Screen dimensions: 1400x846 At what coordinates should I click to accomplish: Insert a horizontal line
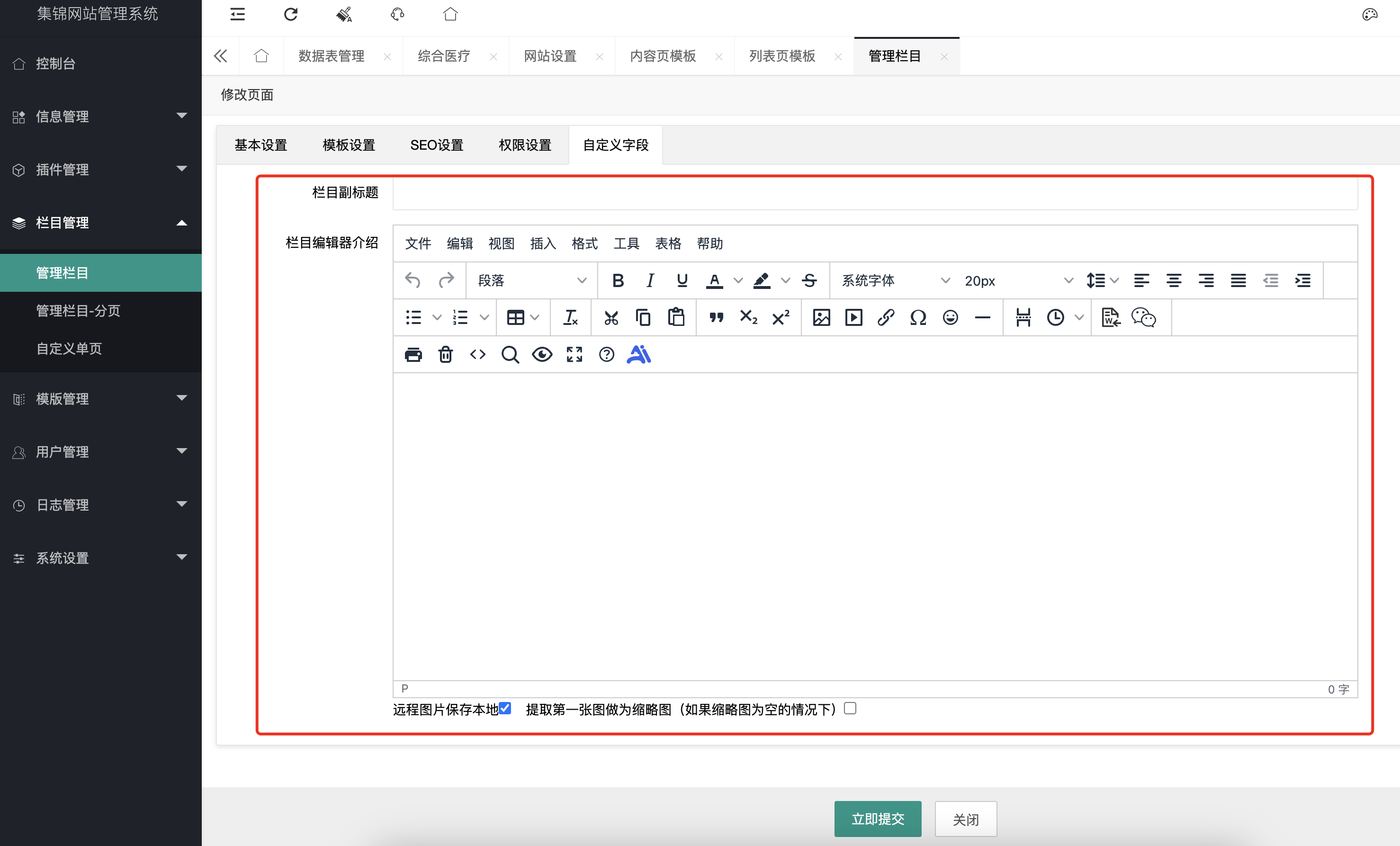point(982,317)
